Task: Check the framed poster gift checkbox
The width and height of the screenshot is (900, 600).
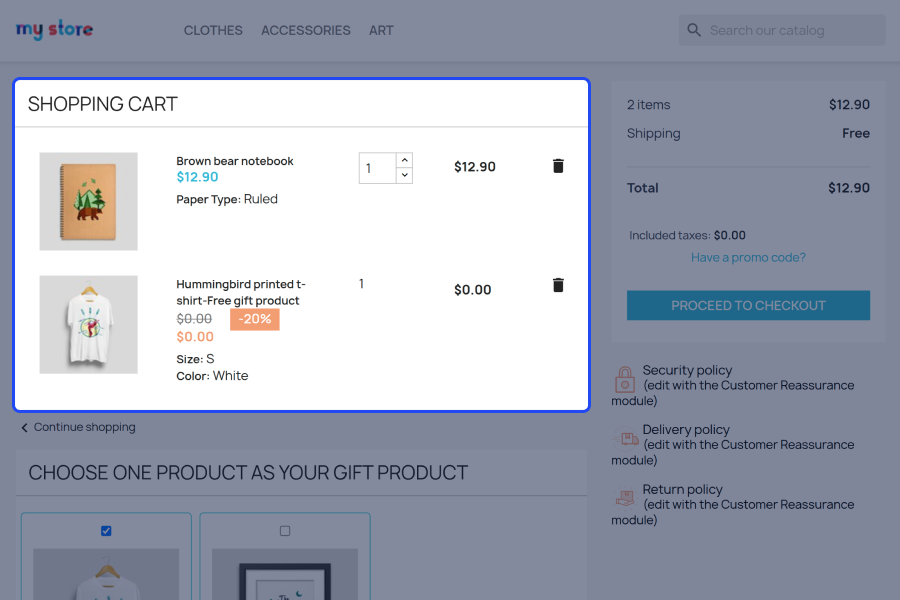Action: pos(285,531)
